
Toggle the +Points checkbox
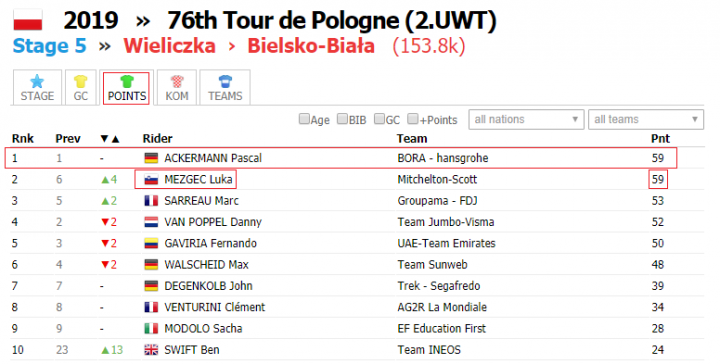tap(413, 119)
